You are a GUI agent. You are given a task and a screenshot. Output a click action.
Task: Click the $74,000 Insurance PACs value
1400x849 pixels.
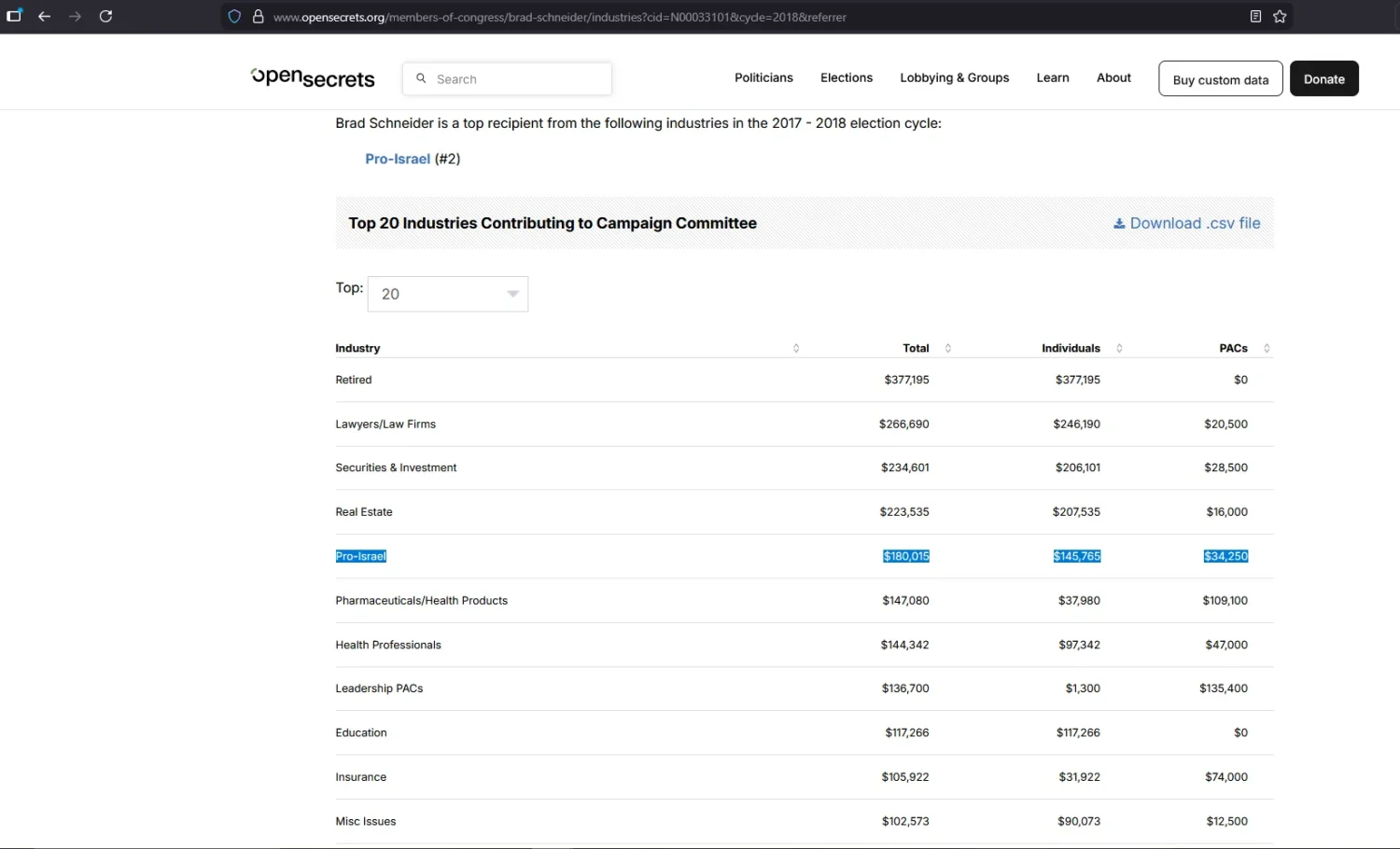click(x=1226, y=777)
